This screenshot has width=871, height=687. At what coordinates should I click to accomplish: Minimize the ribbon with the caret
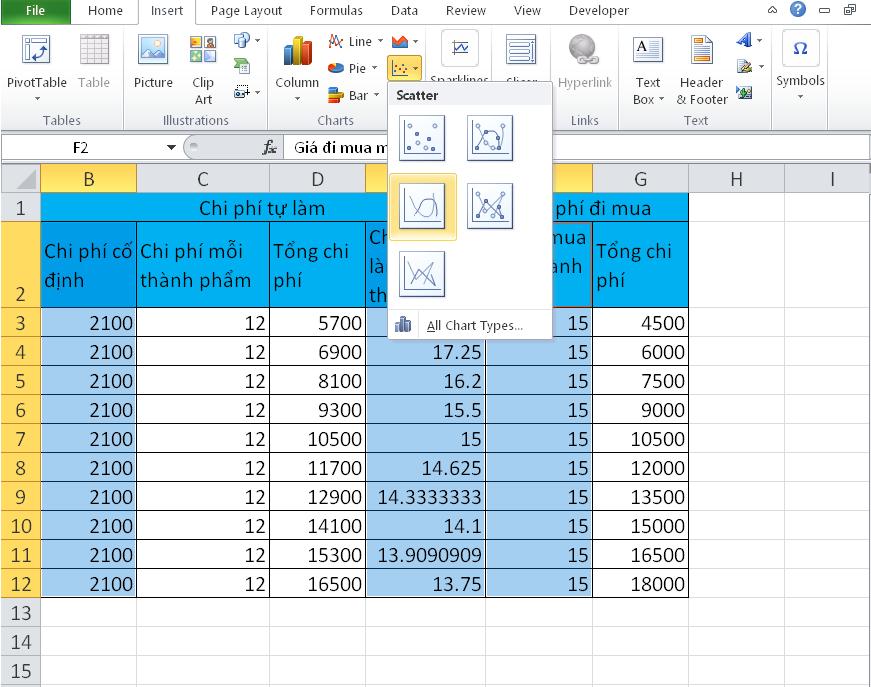pyautogui.click(x=772, y=10)
